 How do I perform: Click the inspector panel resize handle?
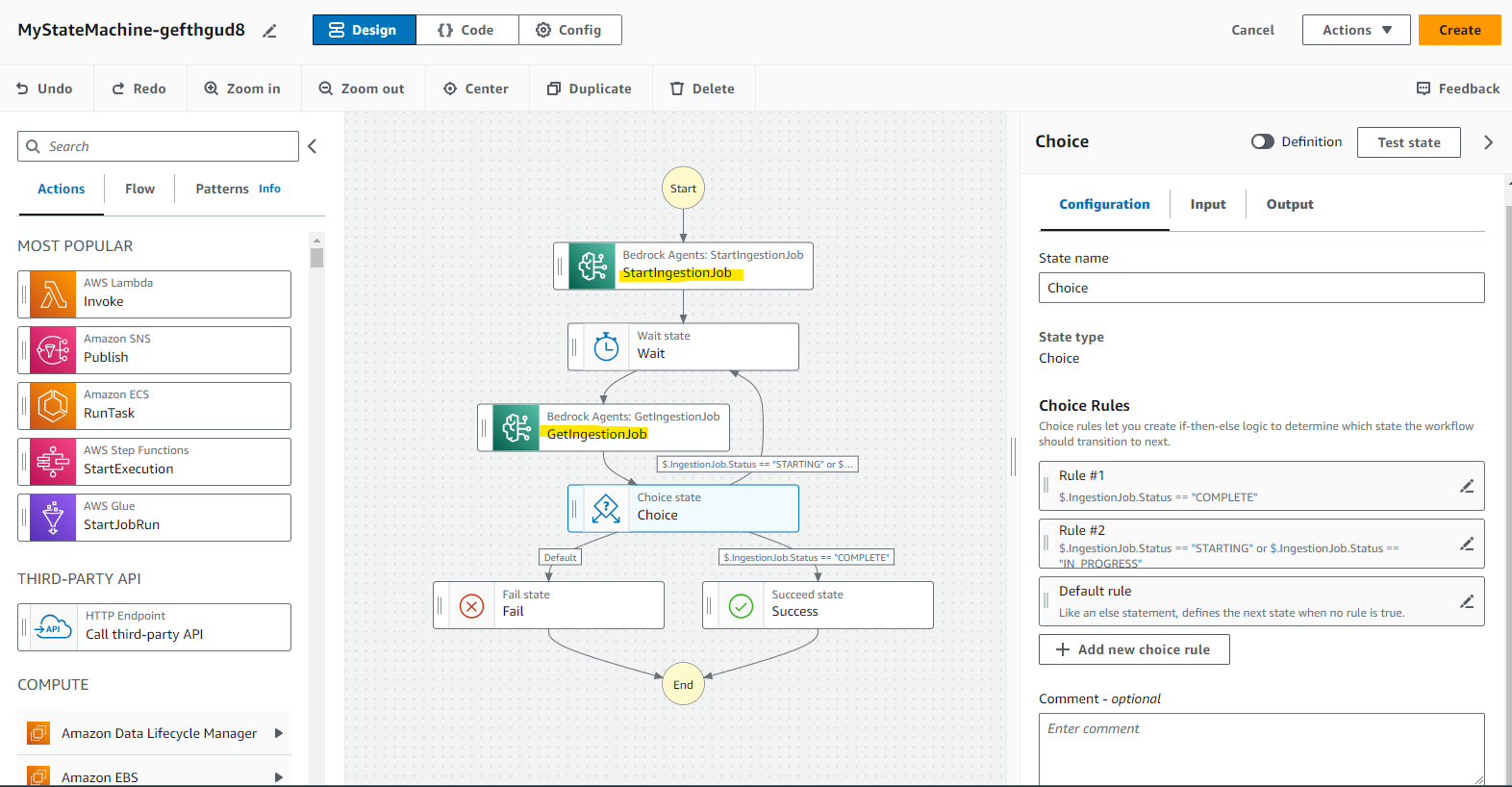coord(1013,456)
